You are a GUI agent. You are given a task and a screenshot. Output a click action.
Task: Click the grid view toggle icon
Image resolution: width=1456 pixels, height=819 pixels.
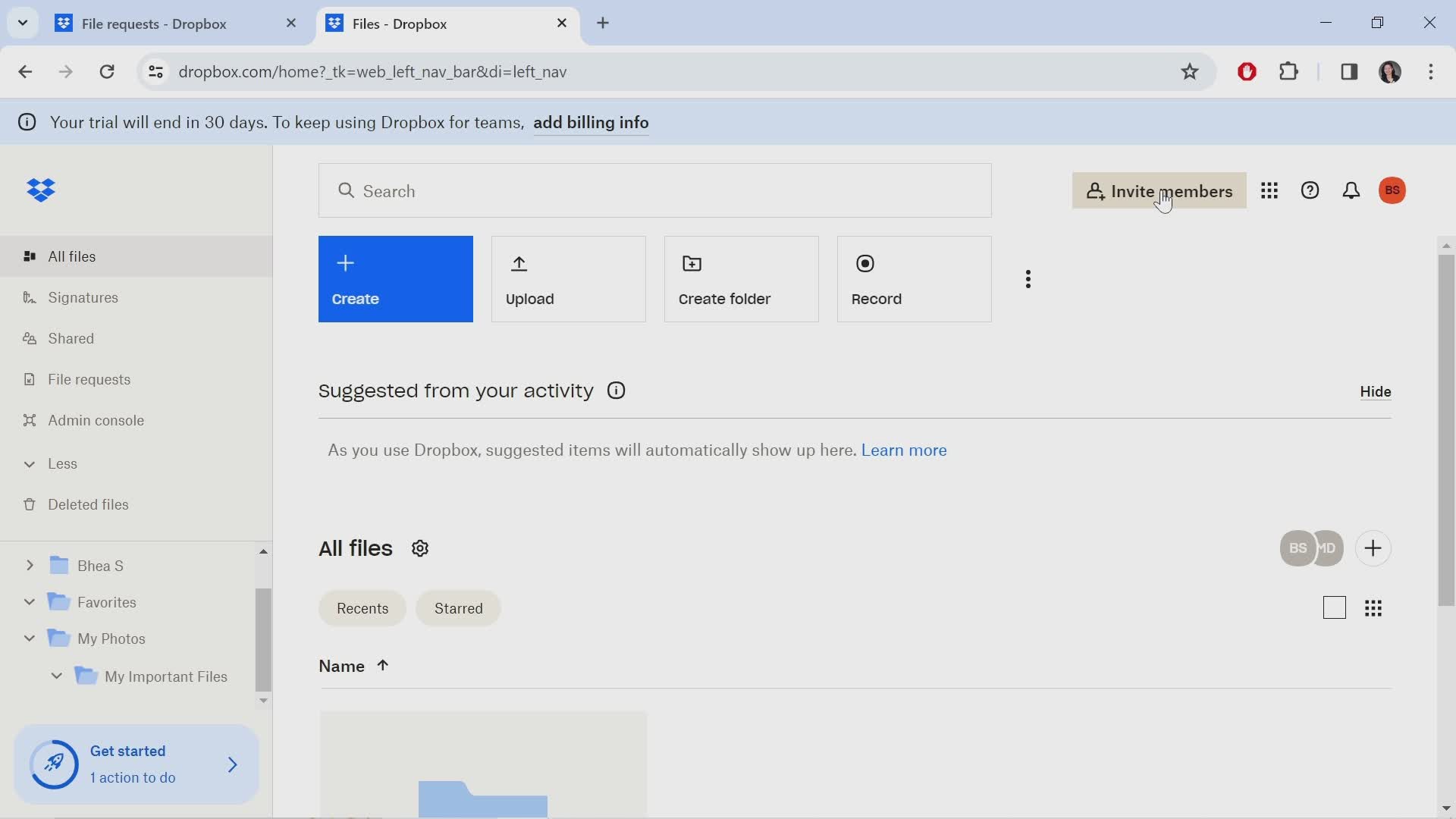click(x=1374, y=608)
